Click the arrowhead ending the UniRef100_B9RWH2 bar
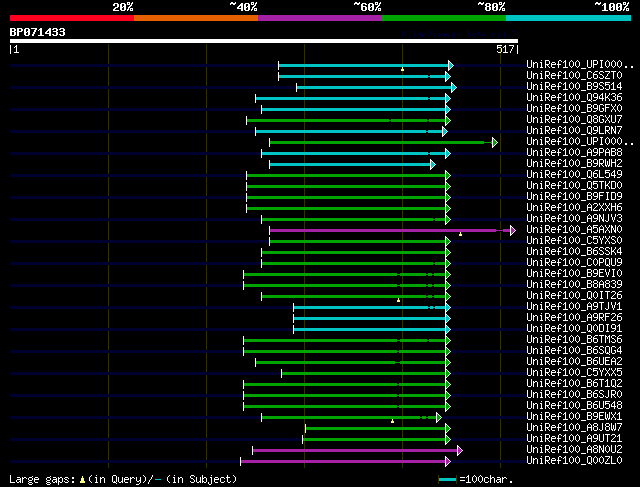Viewport: 640px width, 487px height. click(x=433, y=165)
